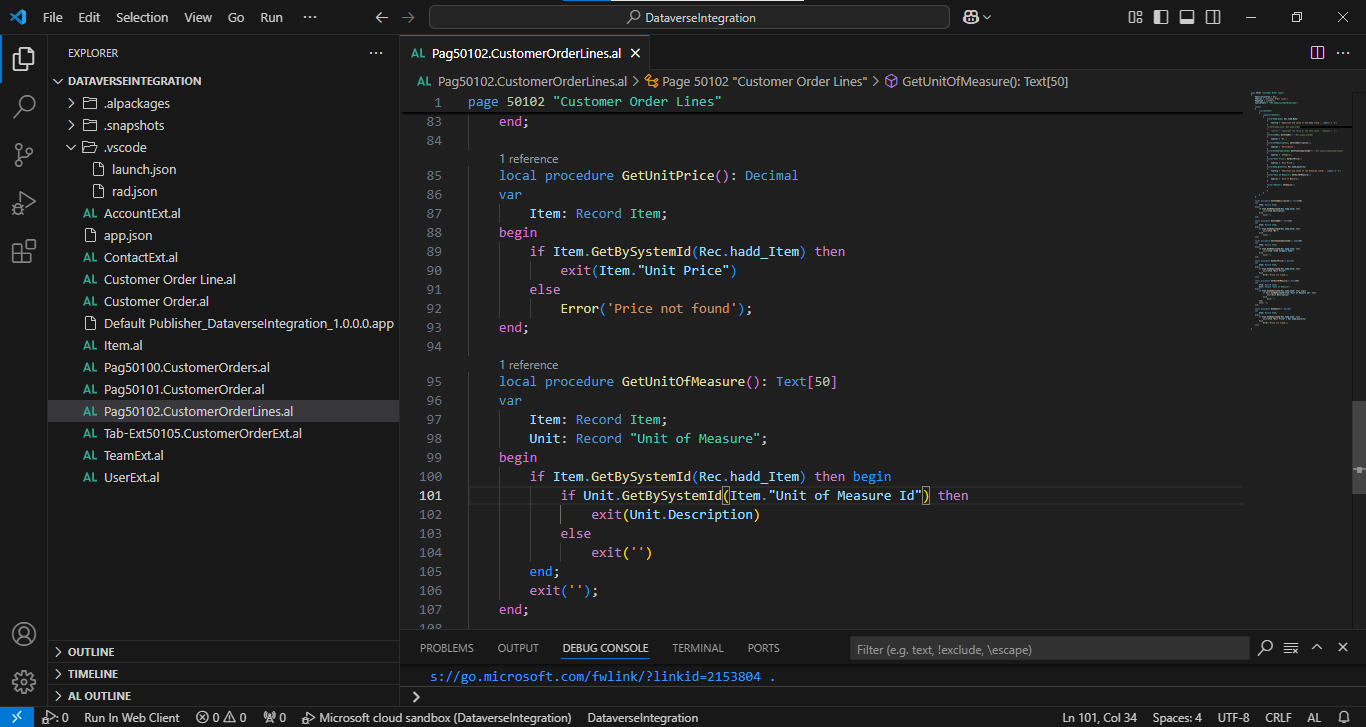
Task: Toggle the secondary side bar layout button
Action: [1212, 17]
